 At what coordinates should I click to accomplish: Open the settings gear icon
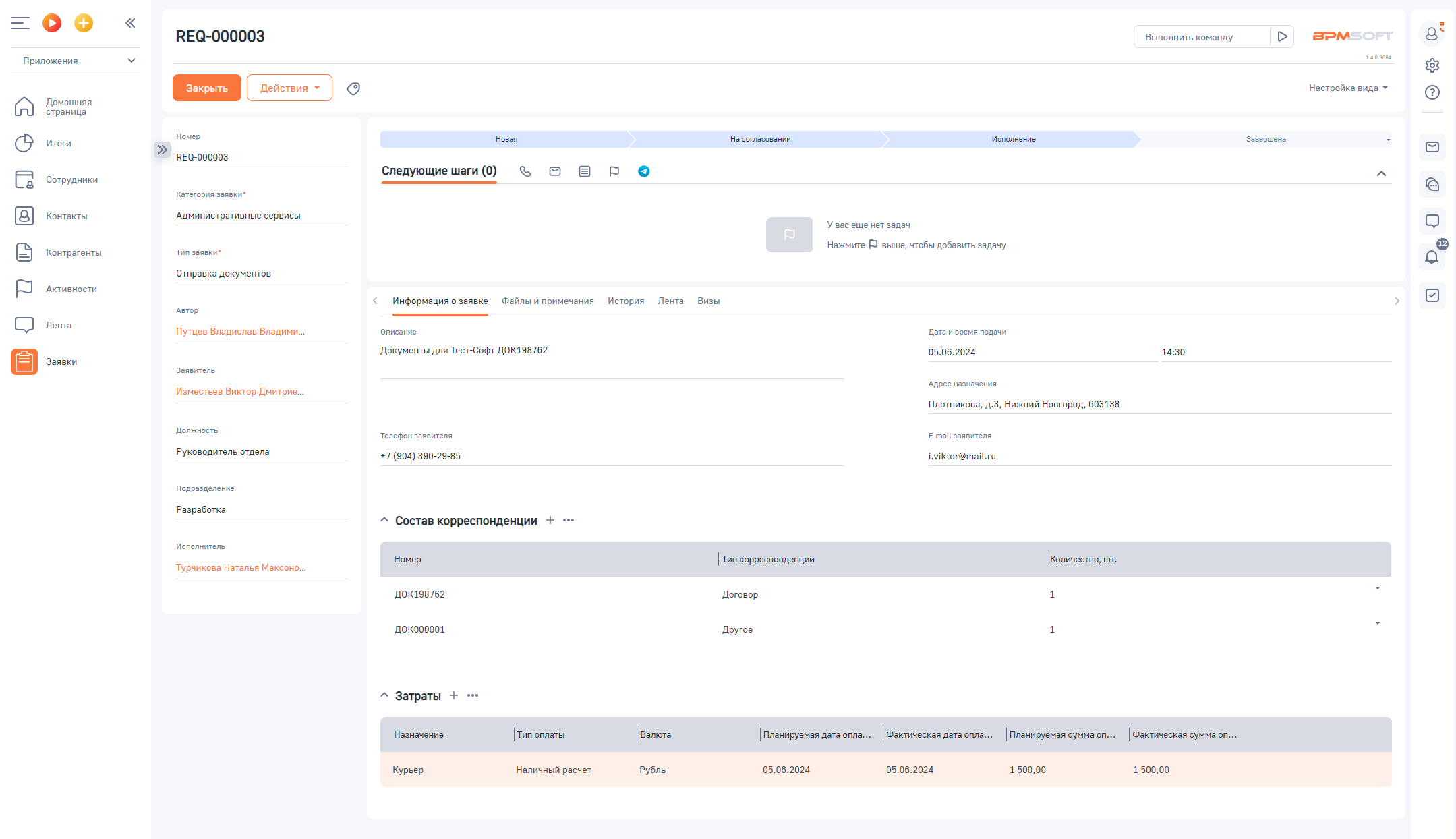pyautogui.click(x=1432, y=65)
